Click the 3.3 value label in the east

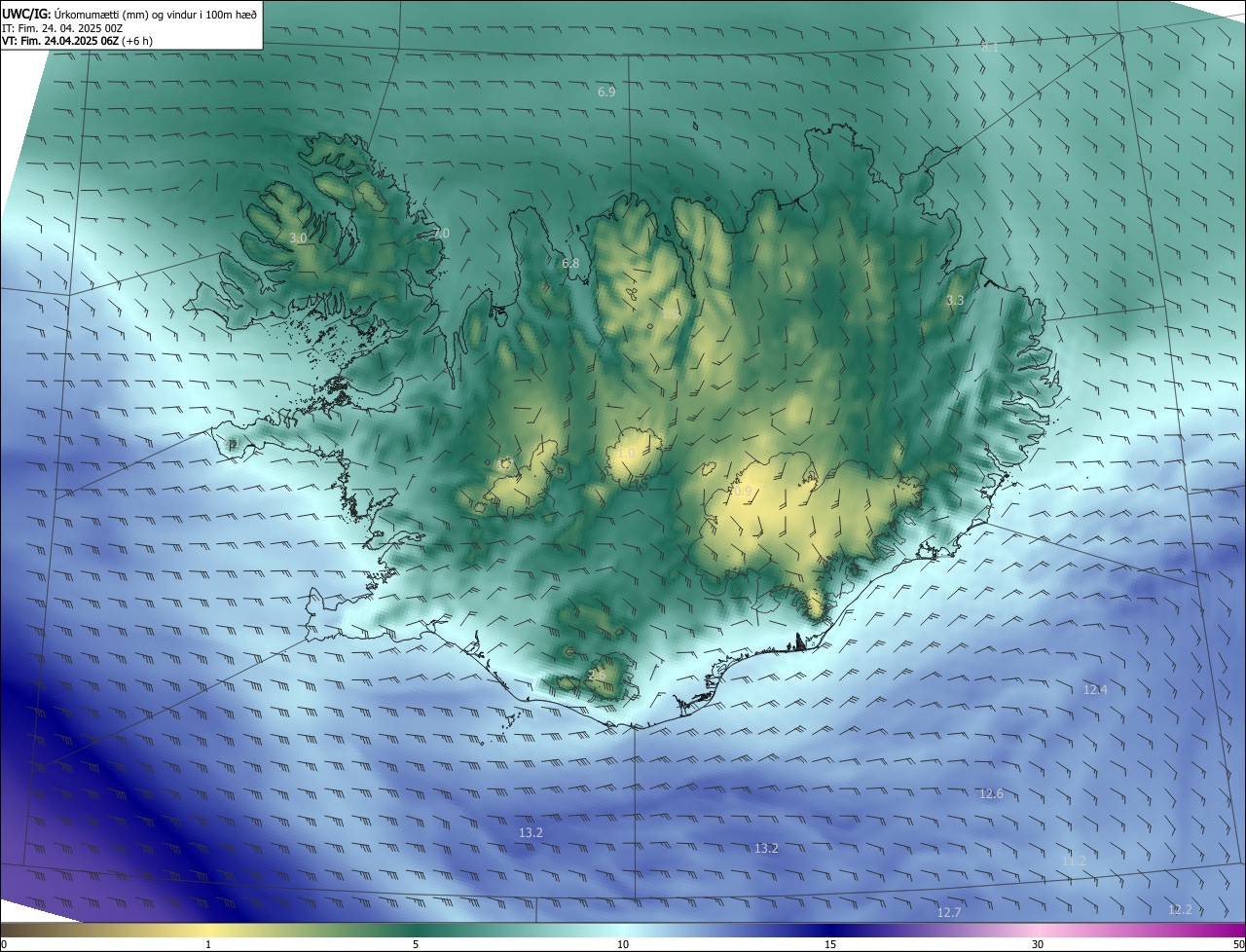[x=955, y=301]
